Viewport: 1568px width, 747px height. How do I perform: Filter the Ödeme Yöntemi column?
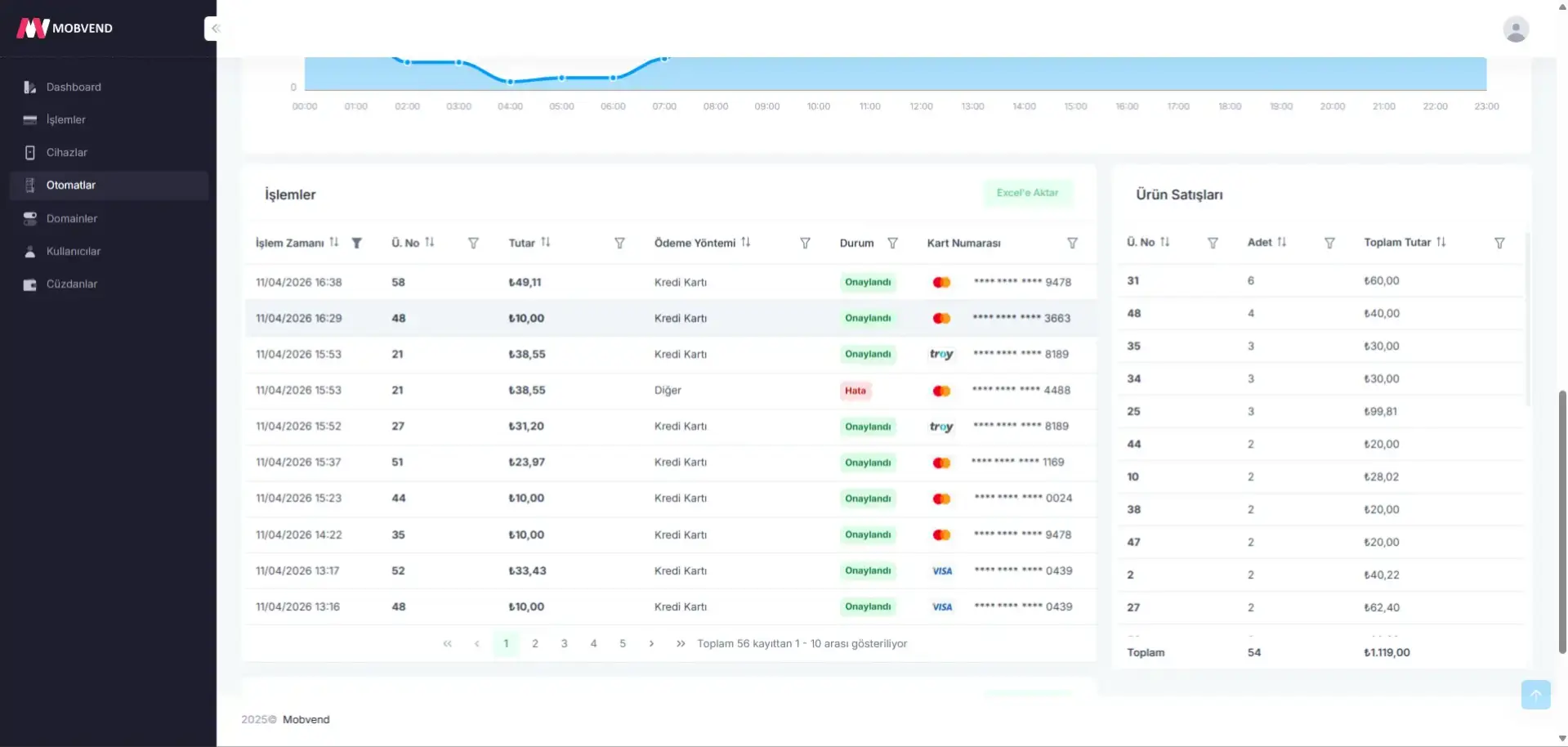[805, 244]
